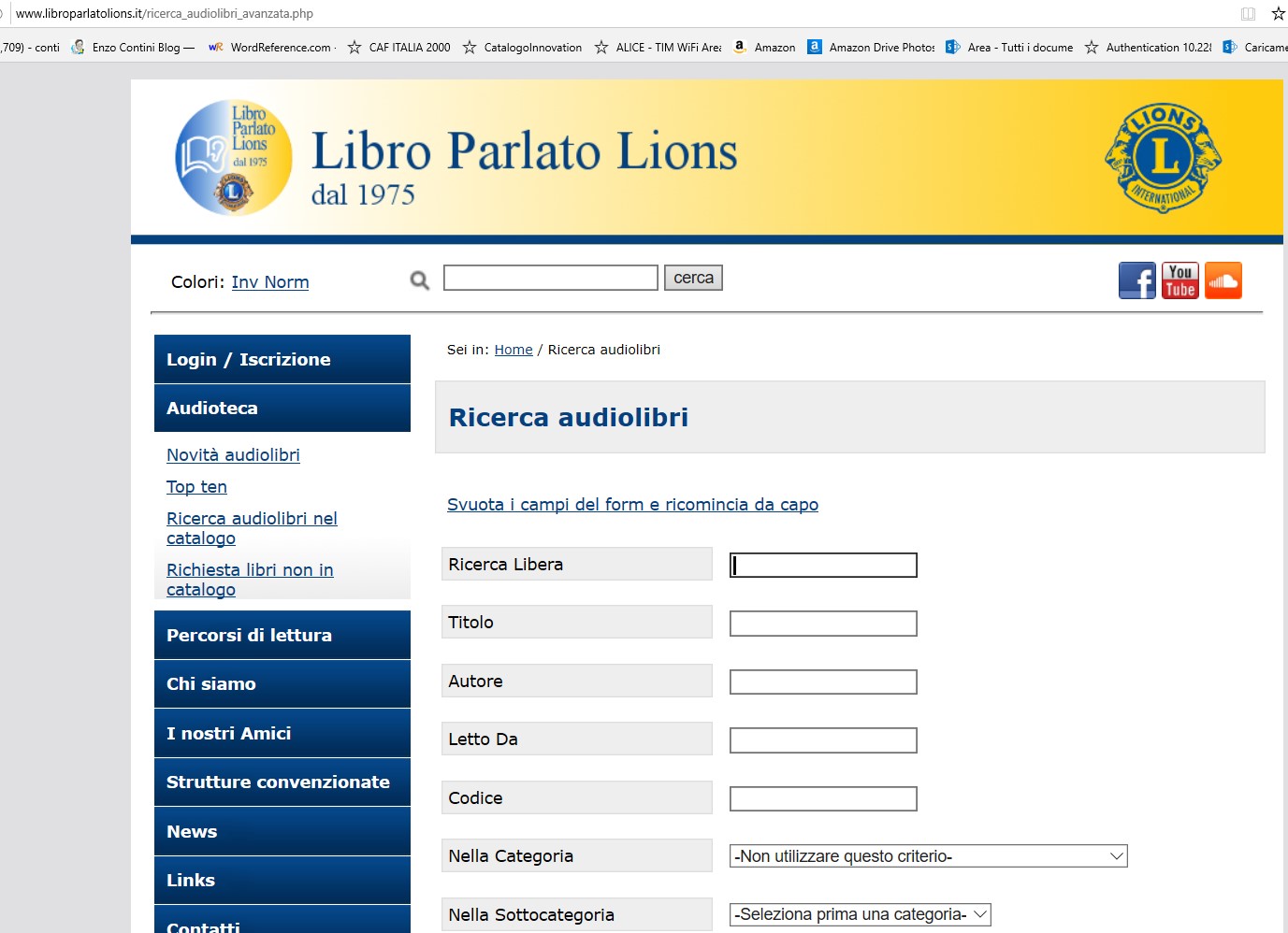Go to Novità audiolibri link
The image size is (1288, 933).
pos(233,455)
